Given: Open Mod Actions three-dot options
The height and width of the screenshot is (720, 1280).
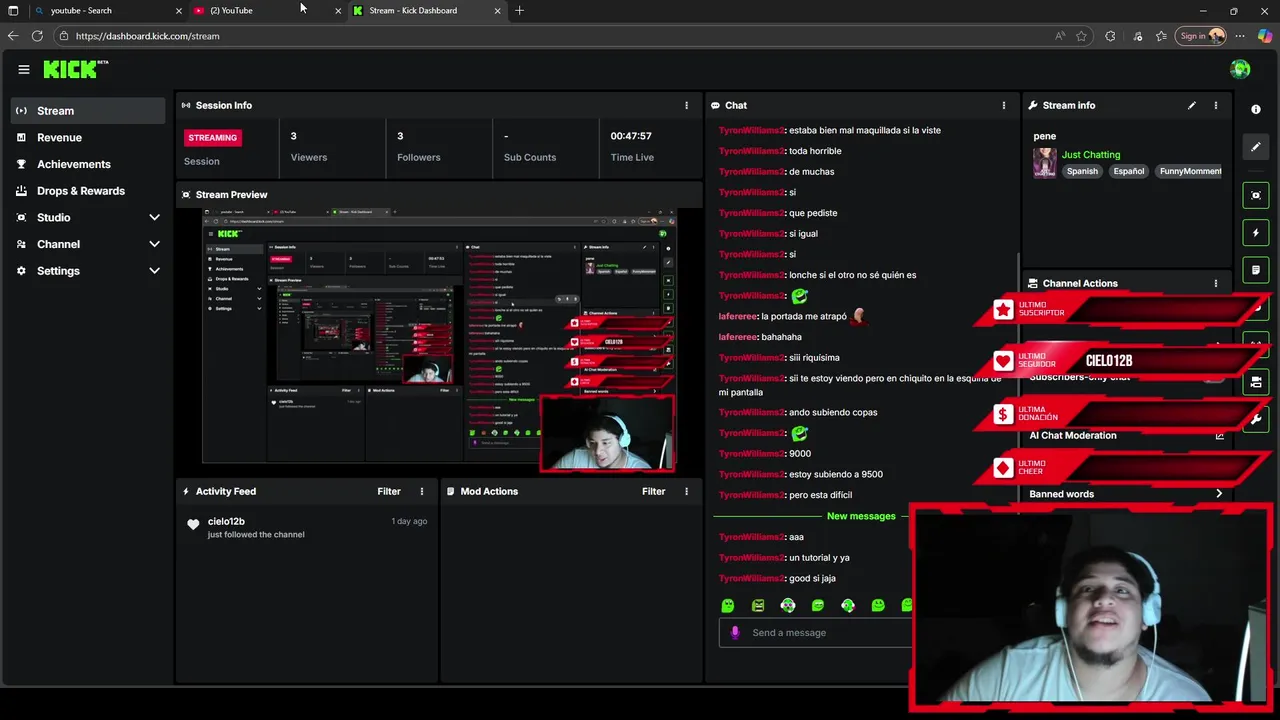Looking at the screenshot, I should (686, 491).
